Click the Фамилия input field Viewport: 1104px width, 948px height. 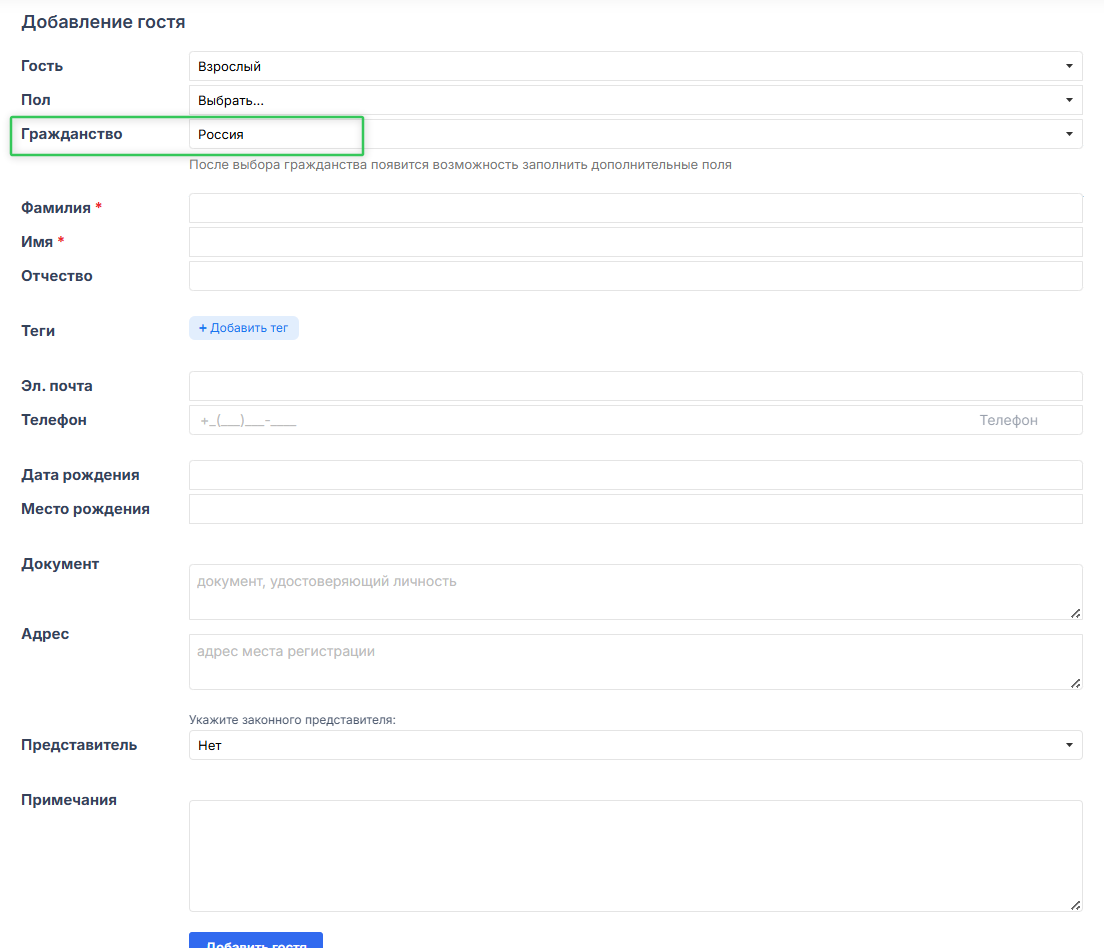pos(635,208)
